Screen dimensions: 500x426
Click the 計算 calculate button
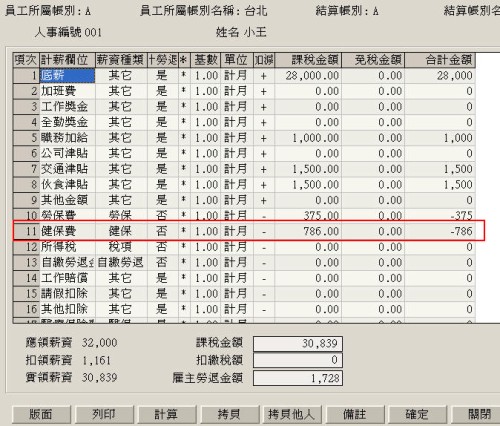167,415
